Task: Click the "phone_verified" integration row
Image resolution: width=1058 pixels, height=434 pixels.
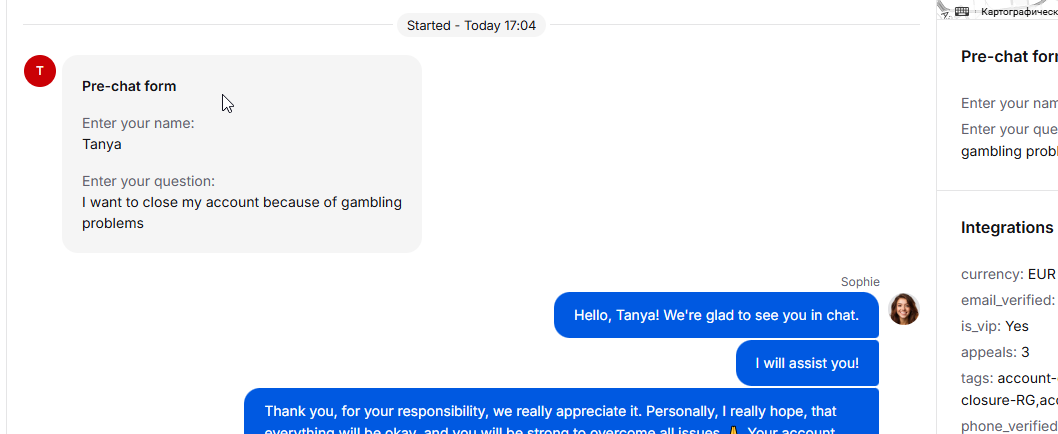Action: tap(1009, 426)
